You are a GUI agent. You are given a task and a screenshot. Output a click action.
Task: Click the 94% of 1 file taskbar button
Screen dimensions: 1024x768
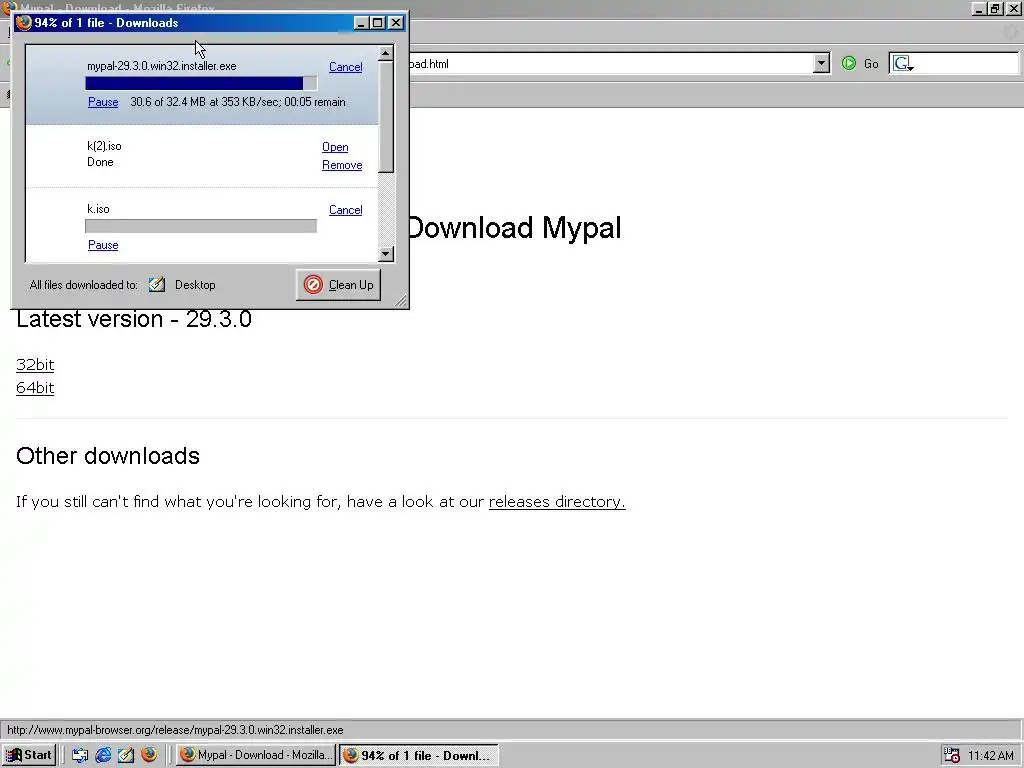click(419, 755)
